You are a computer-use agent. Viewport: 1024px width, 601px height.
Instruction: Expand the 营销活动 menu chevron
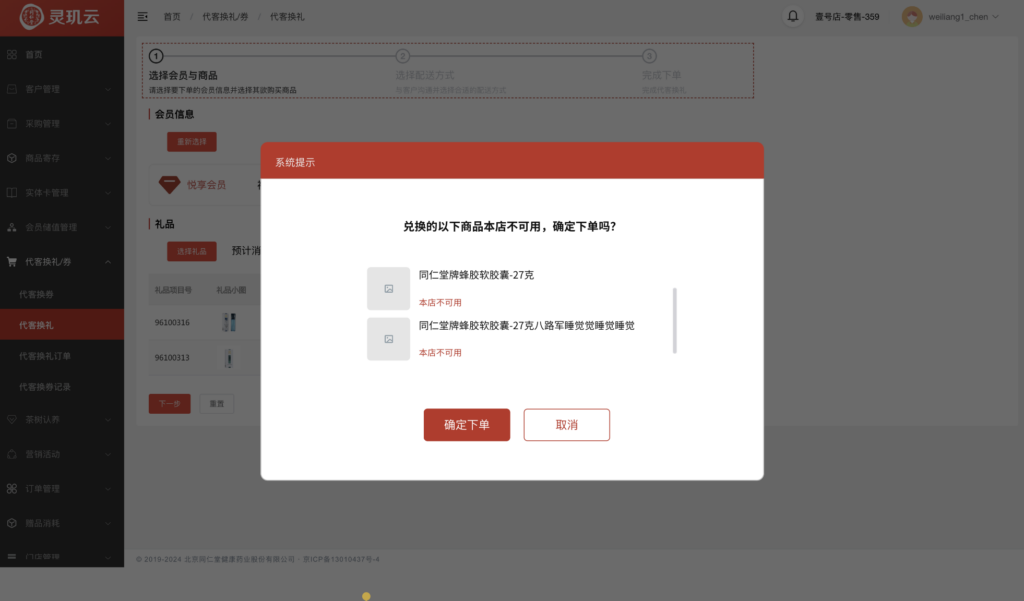(x=108, y=455)
